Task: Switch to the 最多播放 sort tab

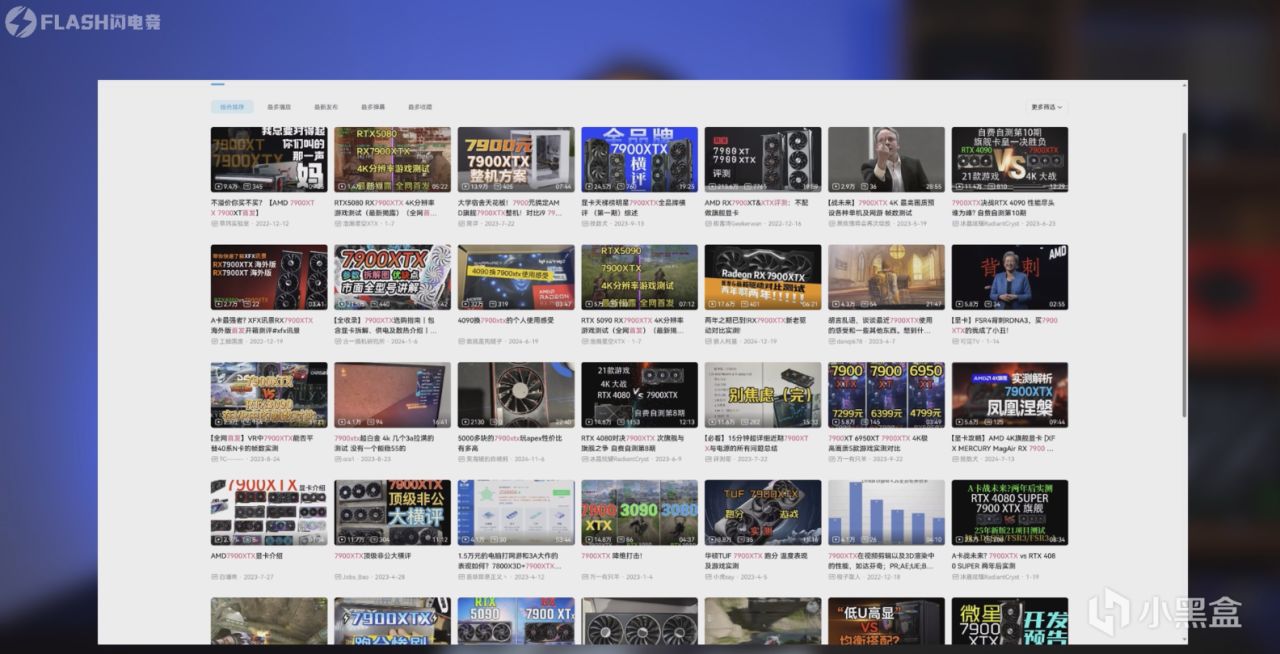Action: click(279, 106)
